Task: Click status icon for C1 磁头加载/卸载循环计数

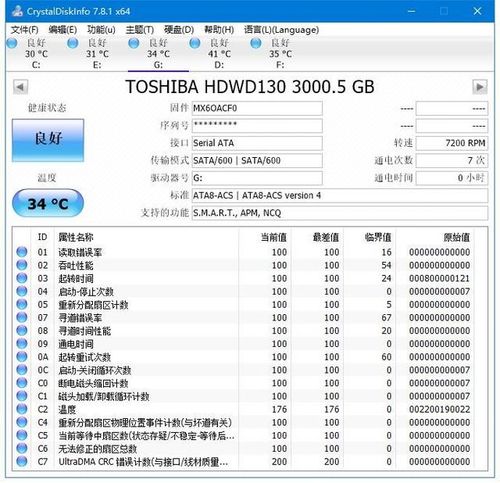Action: 22,396
